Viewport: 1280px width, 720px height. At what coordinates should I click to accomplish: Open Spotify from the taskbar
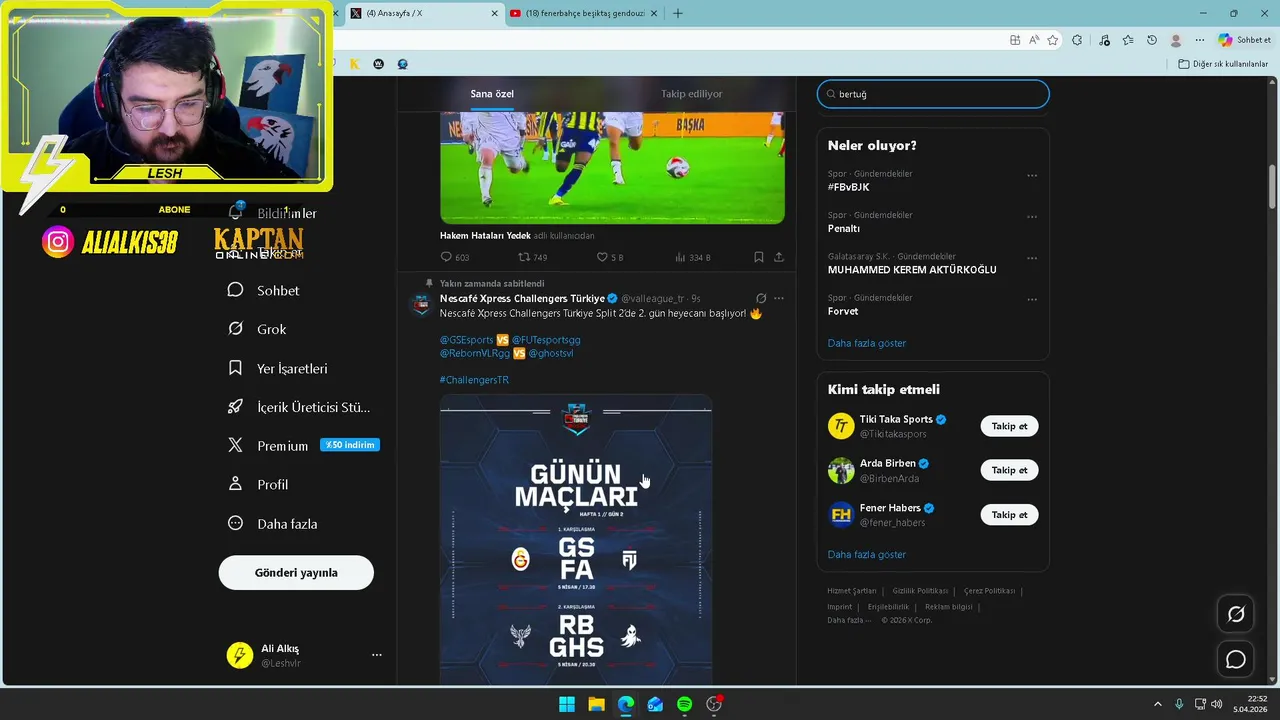click(x=684, y=704)
